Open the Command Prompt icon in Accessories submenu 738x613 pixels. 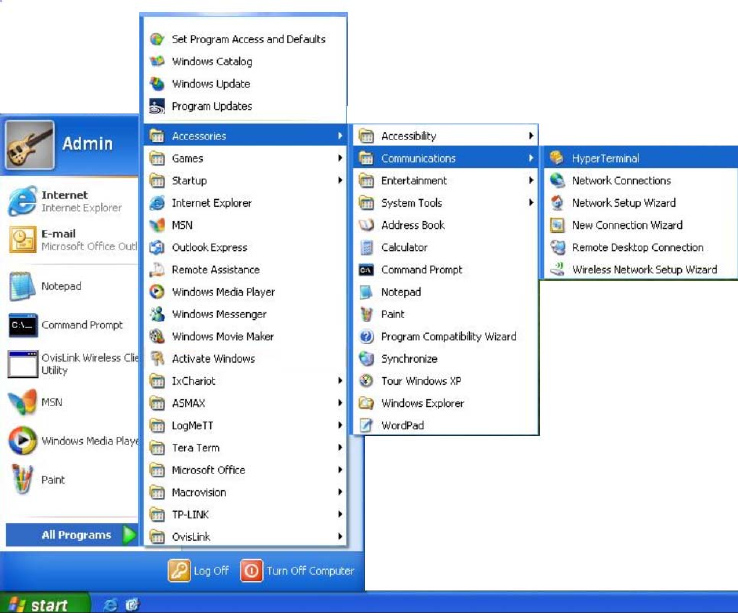tap(366, 270)
